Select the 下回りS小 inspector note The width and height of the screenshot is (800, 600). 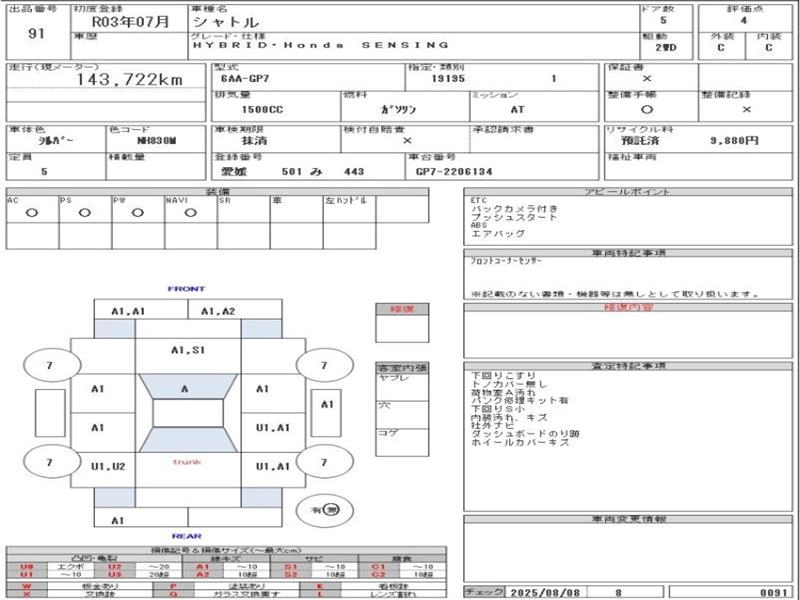pyautogui.click(x=497, y=409)
